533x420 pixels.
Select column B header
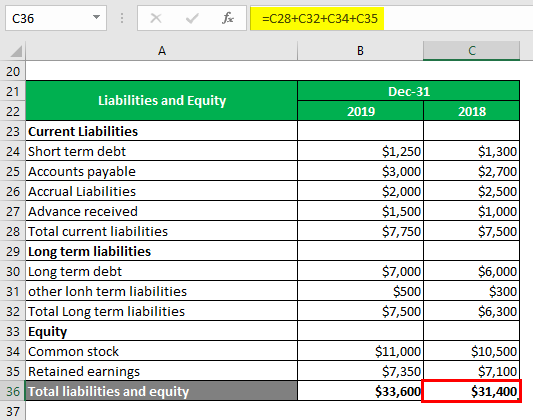(360, 51)
